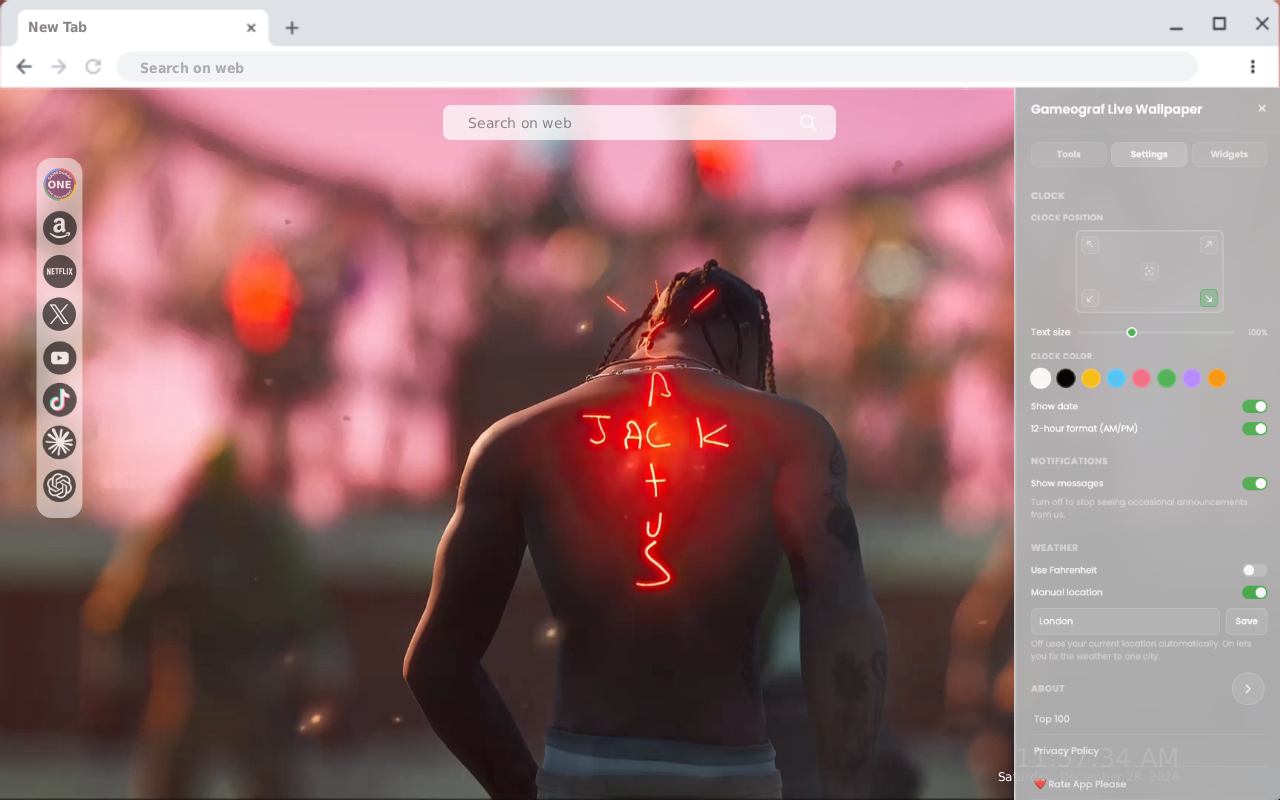Disable the Show messages switch
Viewport: 1280px width, 800px height.
tap(1254, 483)
